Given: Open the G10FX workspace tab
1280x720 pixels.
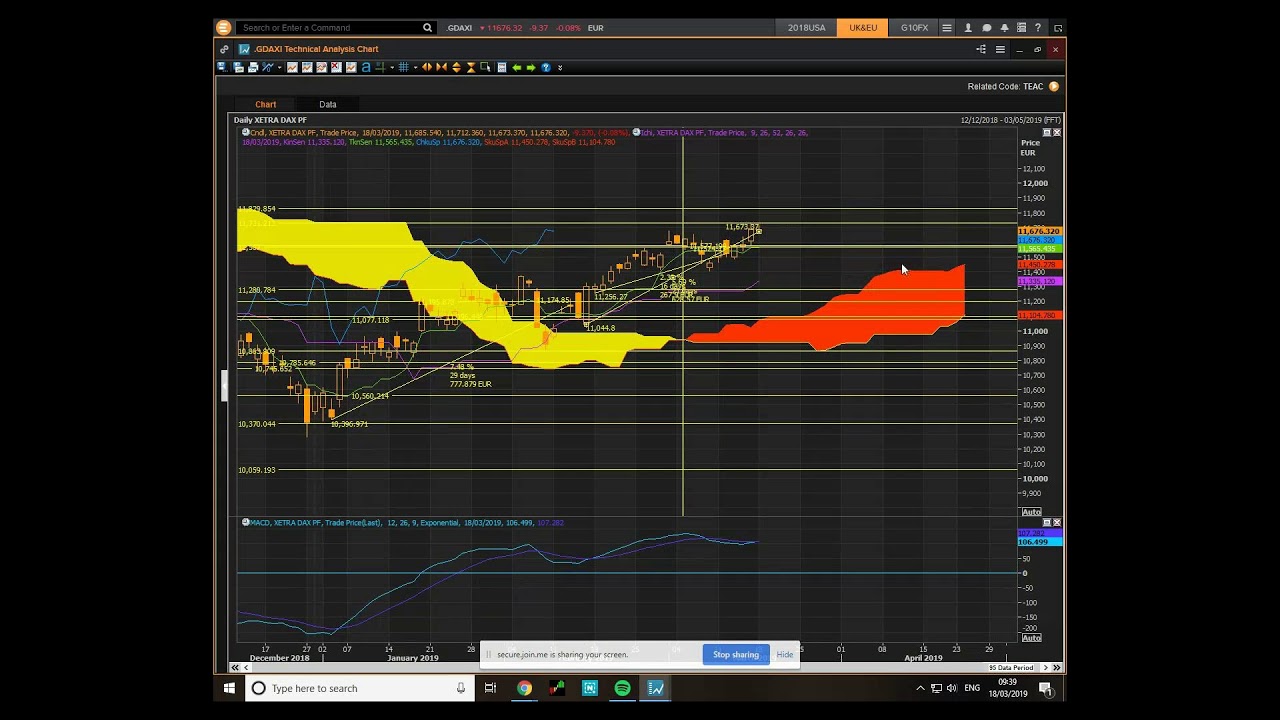Looking at the screenshot, I should pyautogui.click(x=914, y=28).
